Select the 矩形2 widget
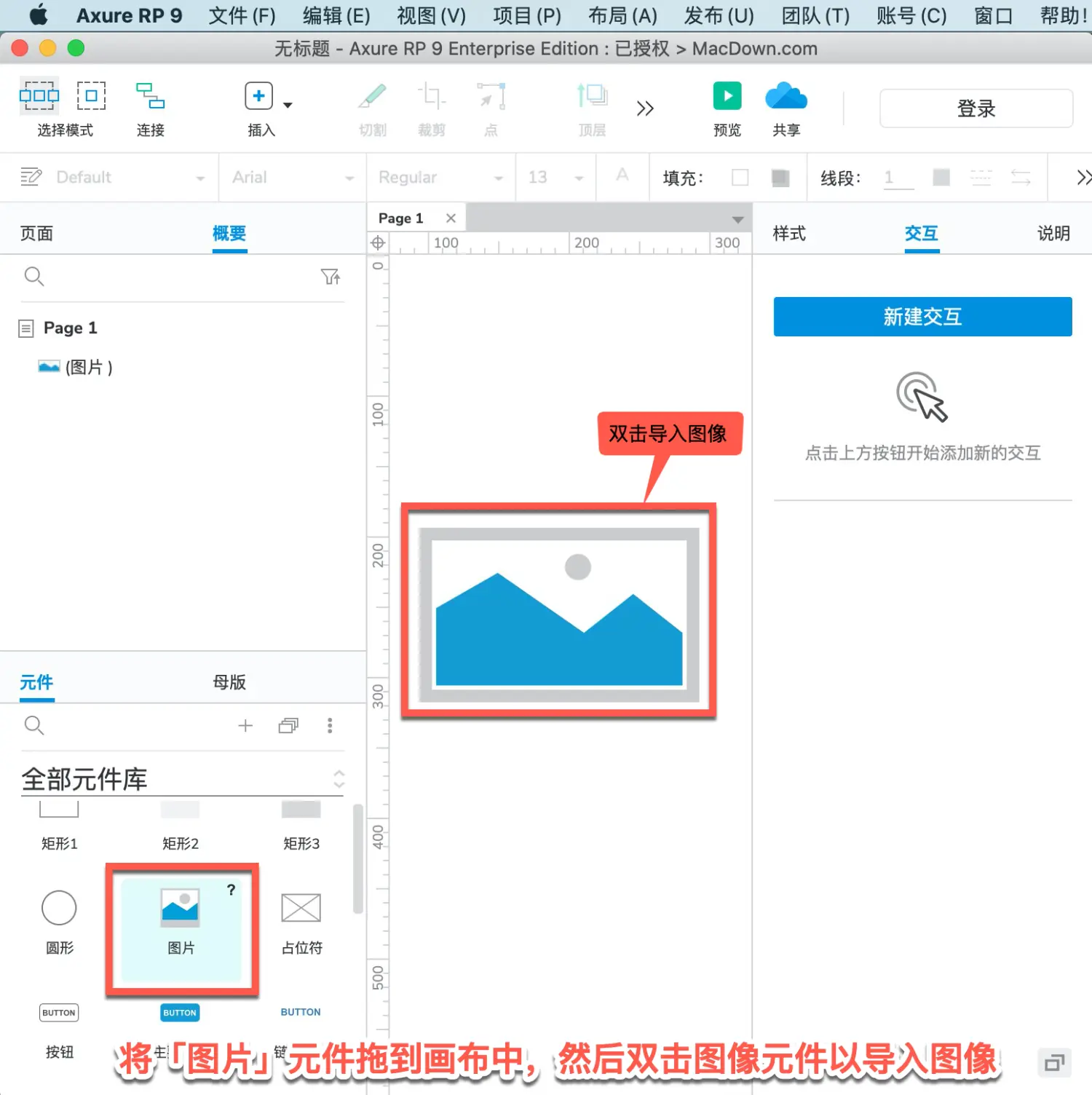 (x=181, y=826)
